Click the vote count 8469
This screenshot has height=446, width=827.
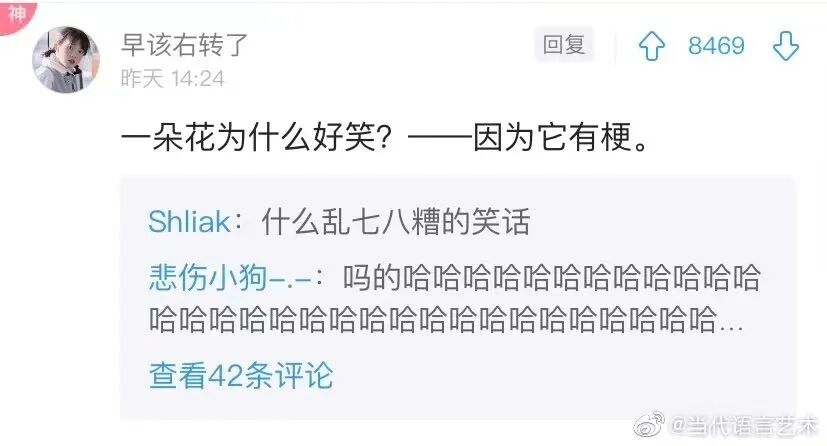pyautogui.click(x=716, y=46)
